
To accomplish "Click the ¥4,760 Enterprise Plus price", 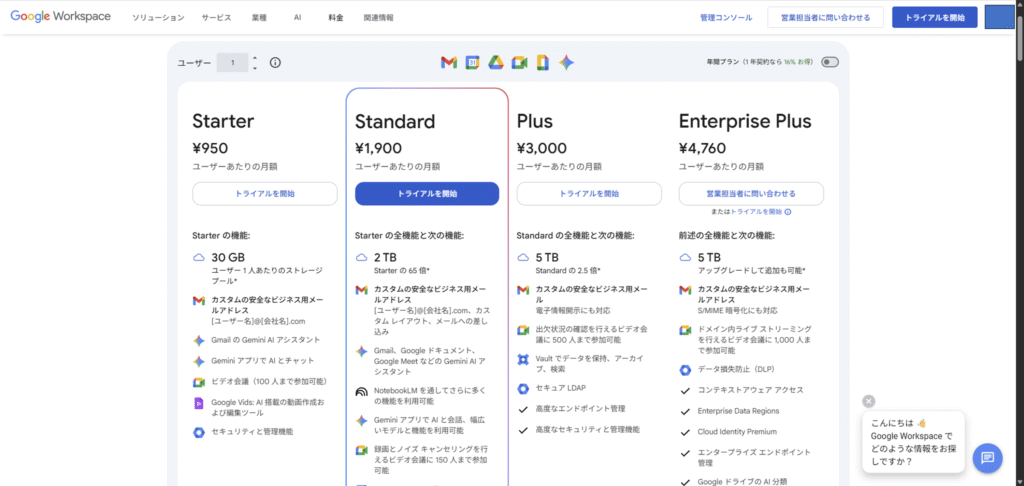I will [702, 148].
